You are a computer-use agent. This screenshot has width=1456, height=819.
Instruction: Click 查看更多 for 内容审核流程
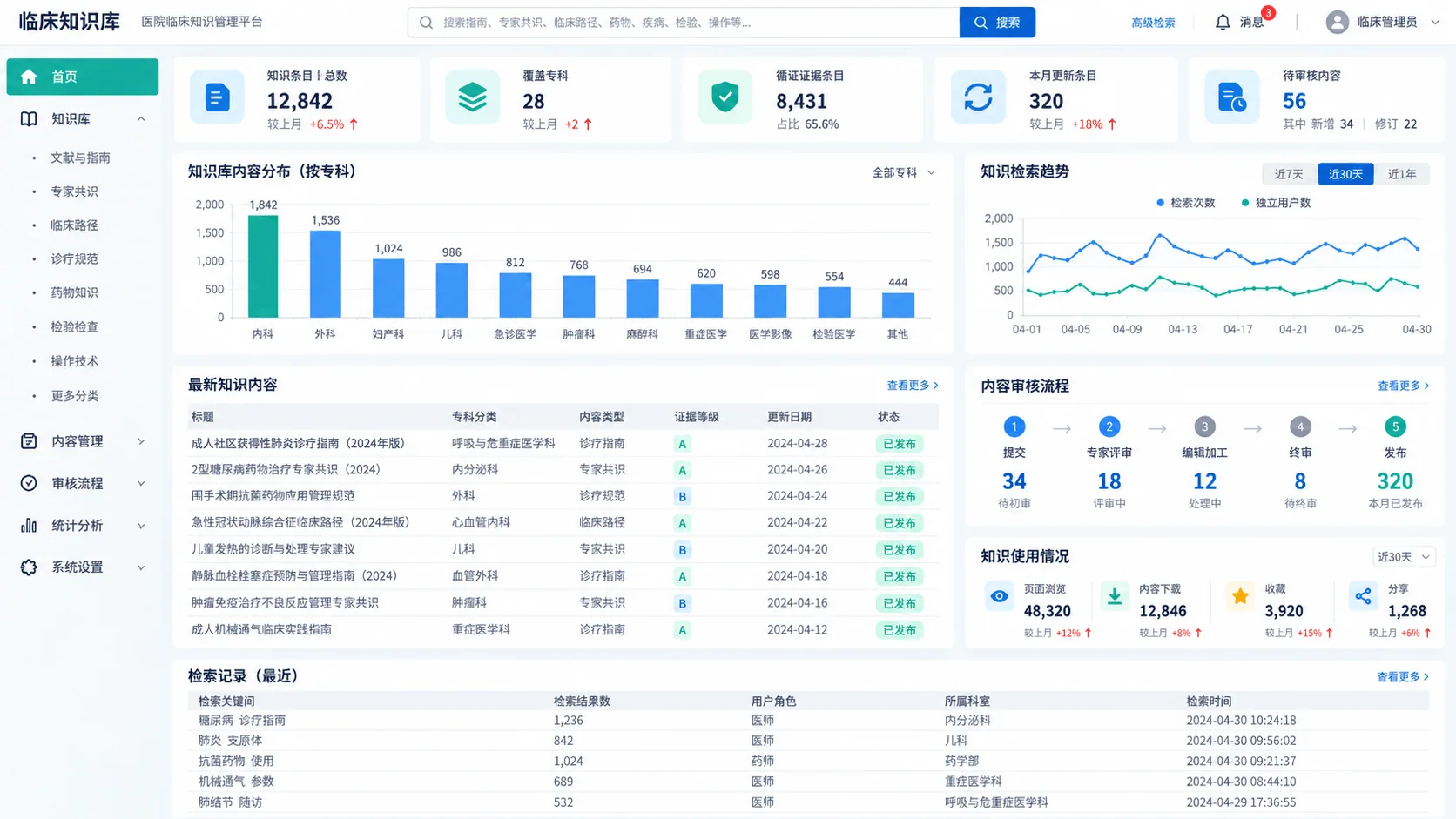pos(1403,386)
